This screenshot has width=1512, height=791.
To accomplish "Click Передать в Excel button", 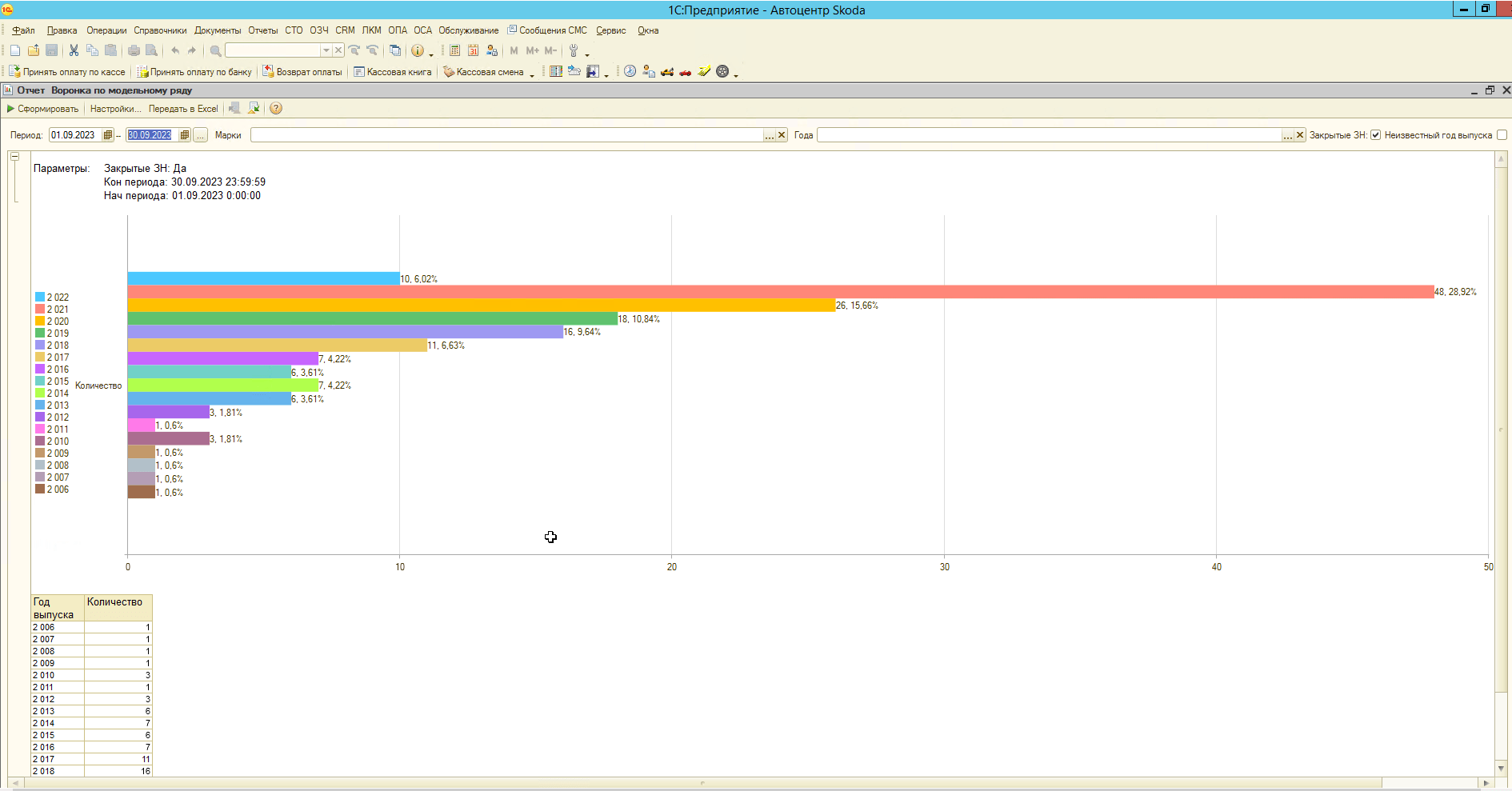I will point(183,109).
